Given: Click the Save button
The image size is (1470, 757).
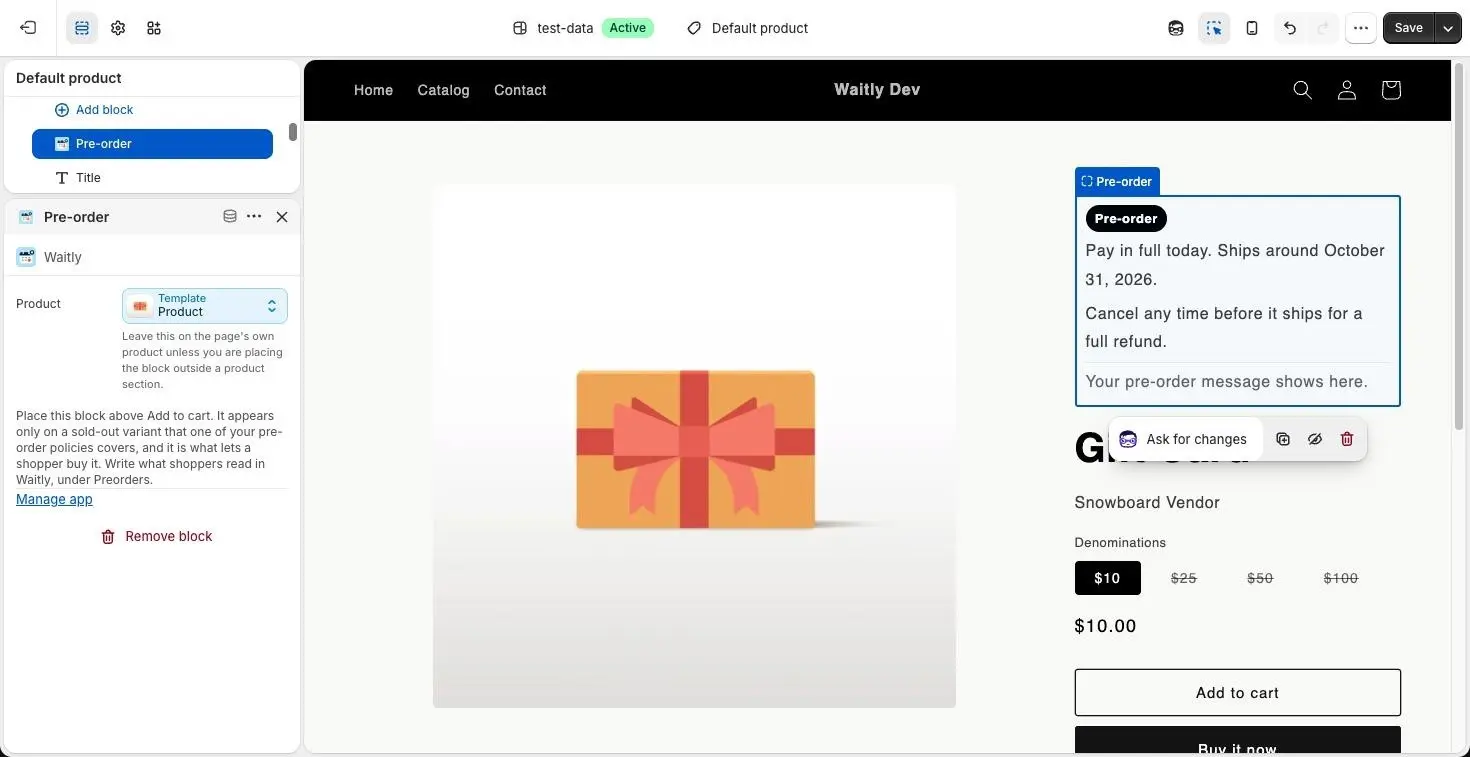Looking at the screenshot, I should pos(1408,28).
